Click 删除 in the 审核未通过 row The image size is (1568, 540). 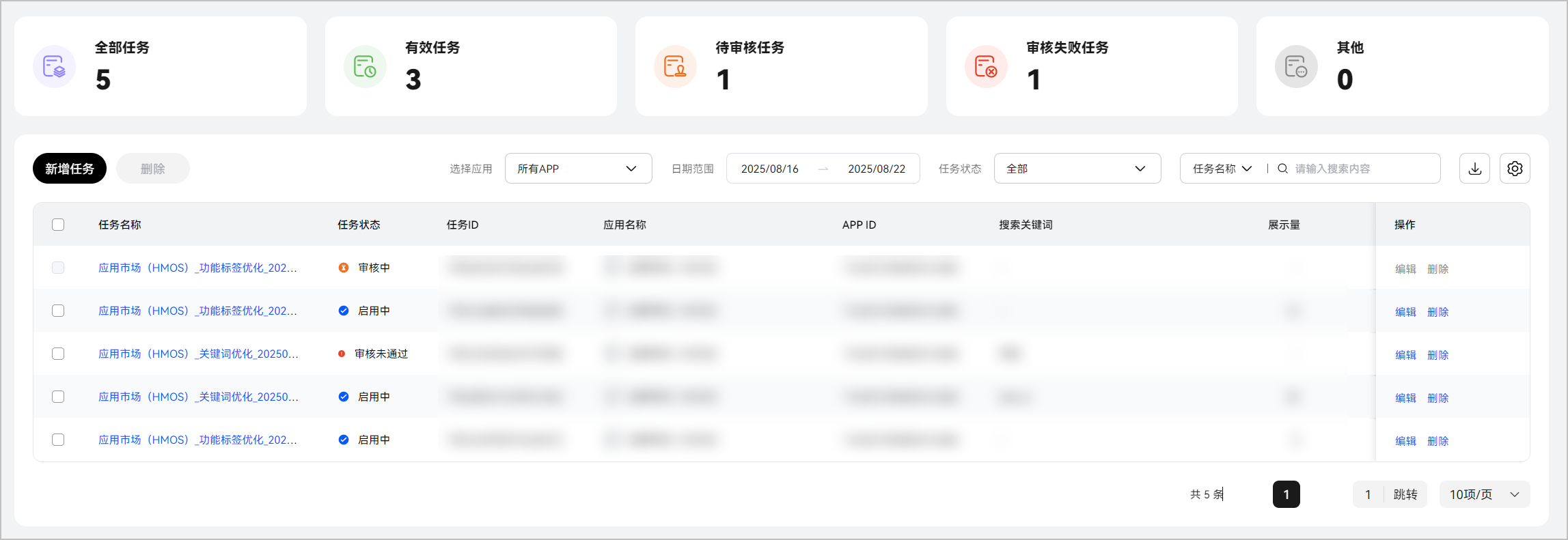[x=1438, y=355]
